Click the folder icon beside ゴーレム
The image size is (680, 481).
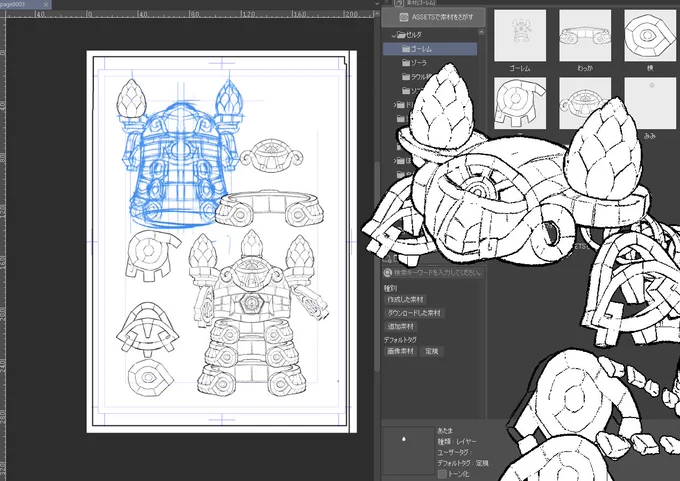[x=406, y=49]
